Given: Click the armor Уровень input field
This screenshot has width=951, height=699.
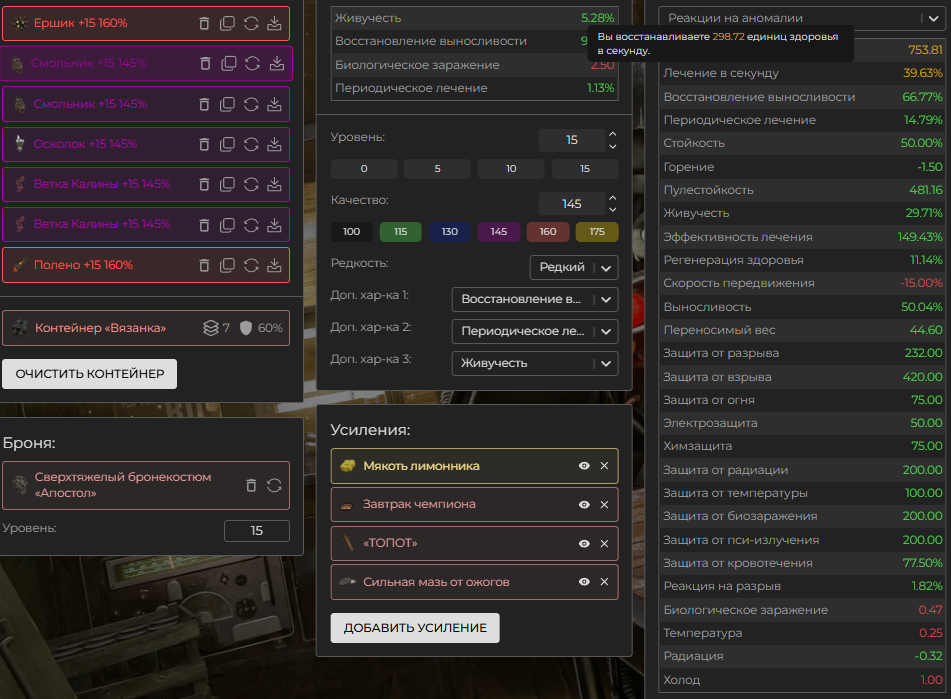Looking at the screenshot, I should click(x=256, y=531).
